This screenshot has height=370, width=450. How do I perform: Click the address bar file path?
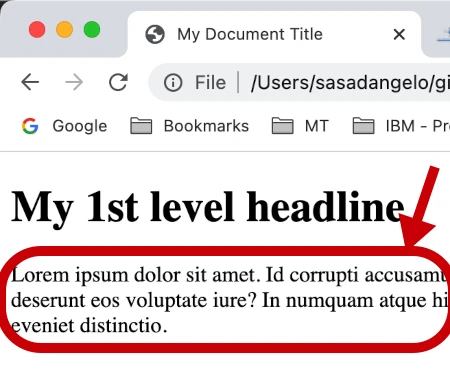click(350, 83)
